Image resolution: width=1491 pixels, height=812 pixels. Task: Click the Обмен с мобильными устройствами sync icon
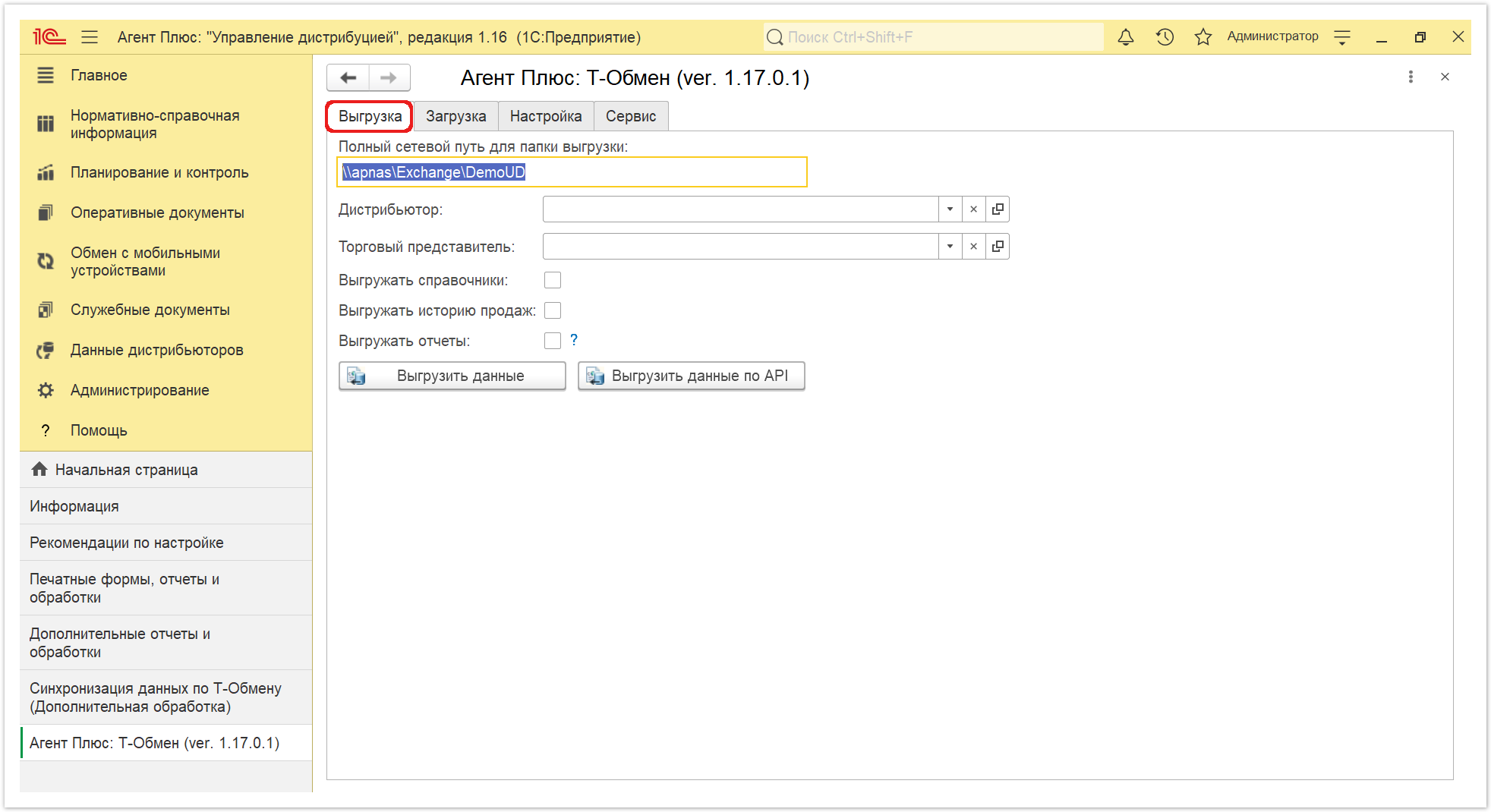click(x=46, y=261)
